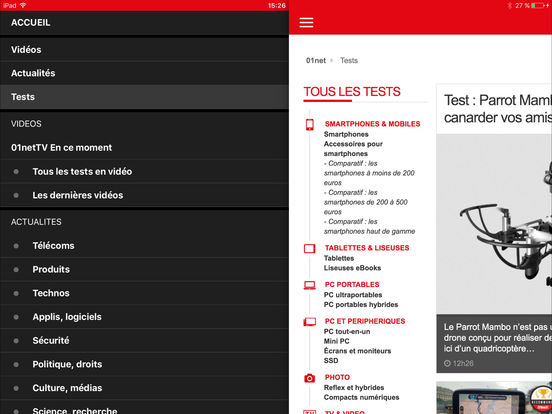The height and width of the screenshot is (414, 552).
Task: Click the monitor icon beside PC ET PERIPHERIQUES
Action: coord(309,322)
